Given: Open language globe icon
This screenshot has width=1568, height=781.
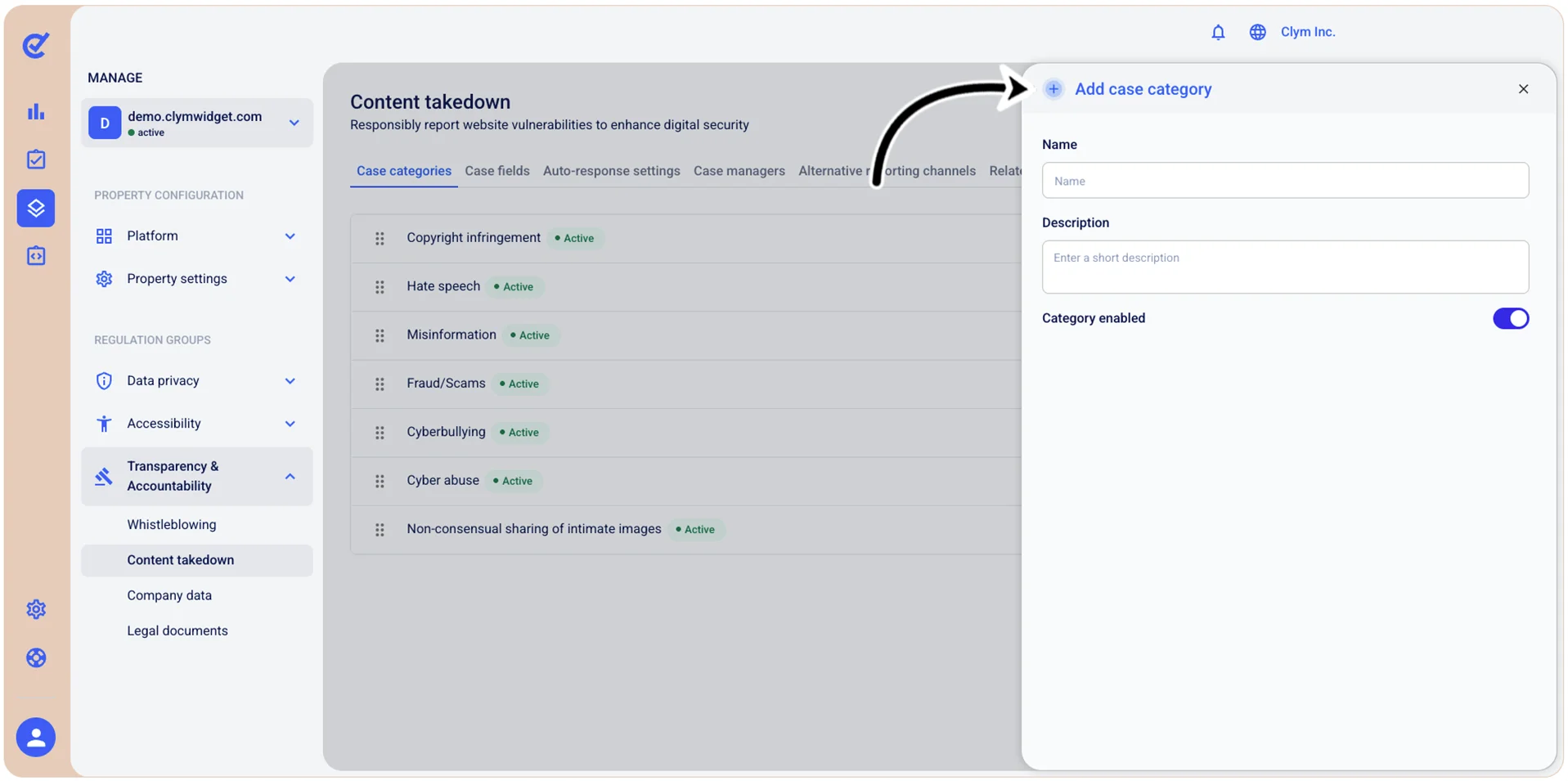Looking at the screenshot, I should tap(1257, 32).
